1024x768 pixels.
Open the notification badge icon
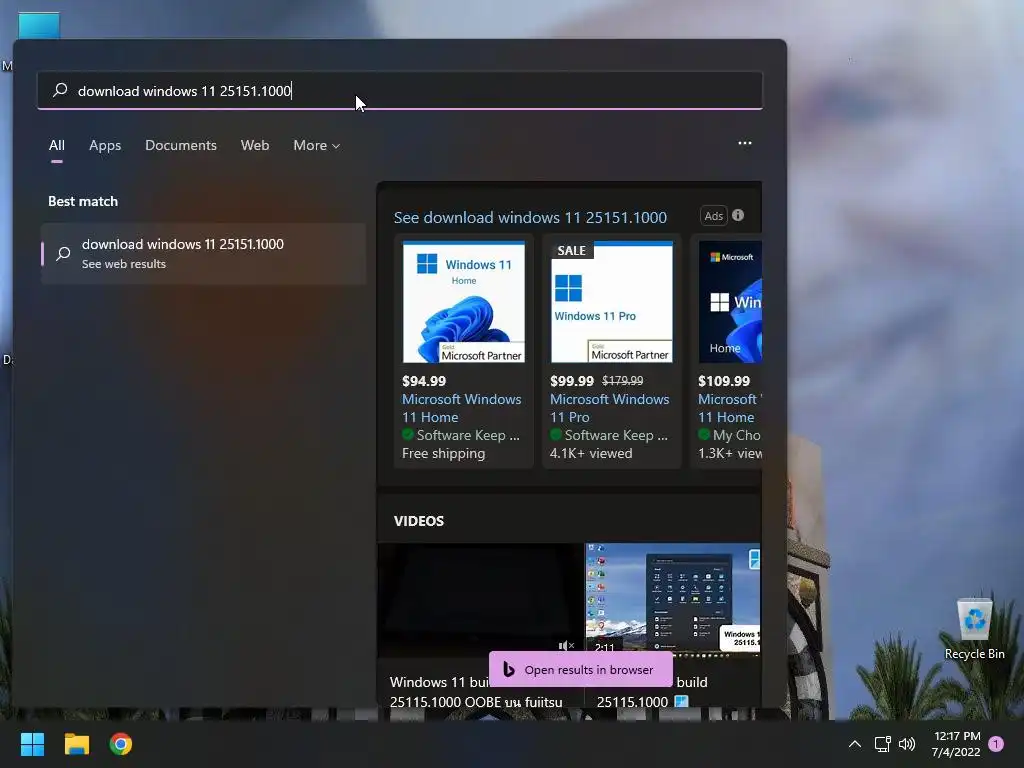point(996,744)
